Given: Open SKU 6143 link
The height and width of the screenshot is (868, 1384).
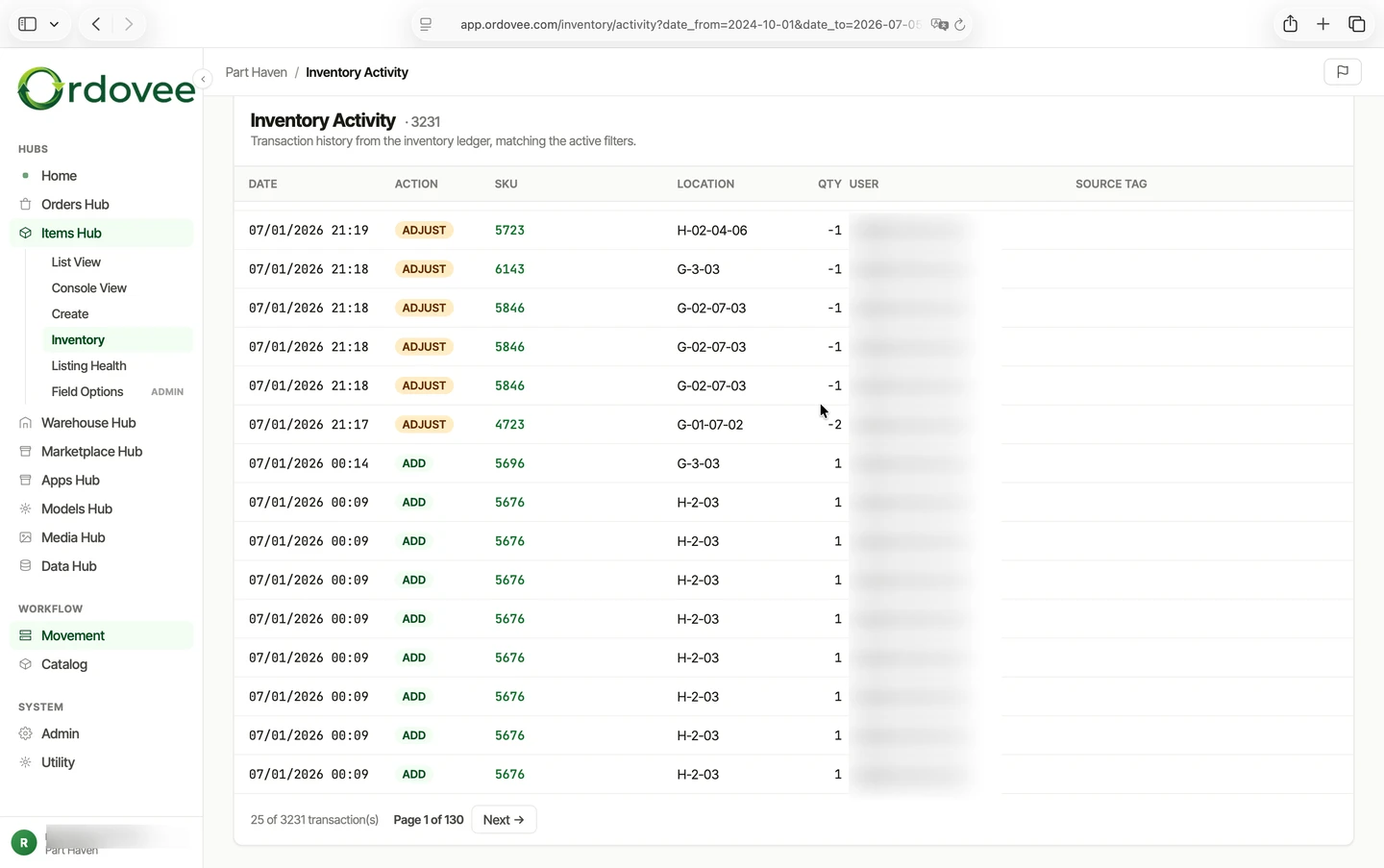Looking at the screenshot, I should (x=509, y=269).
